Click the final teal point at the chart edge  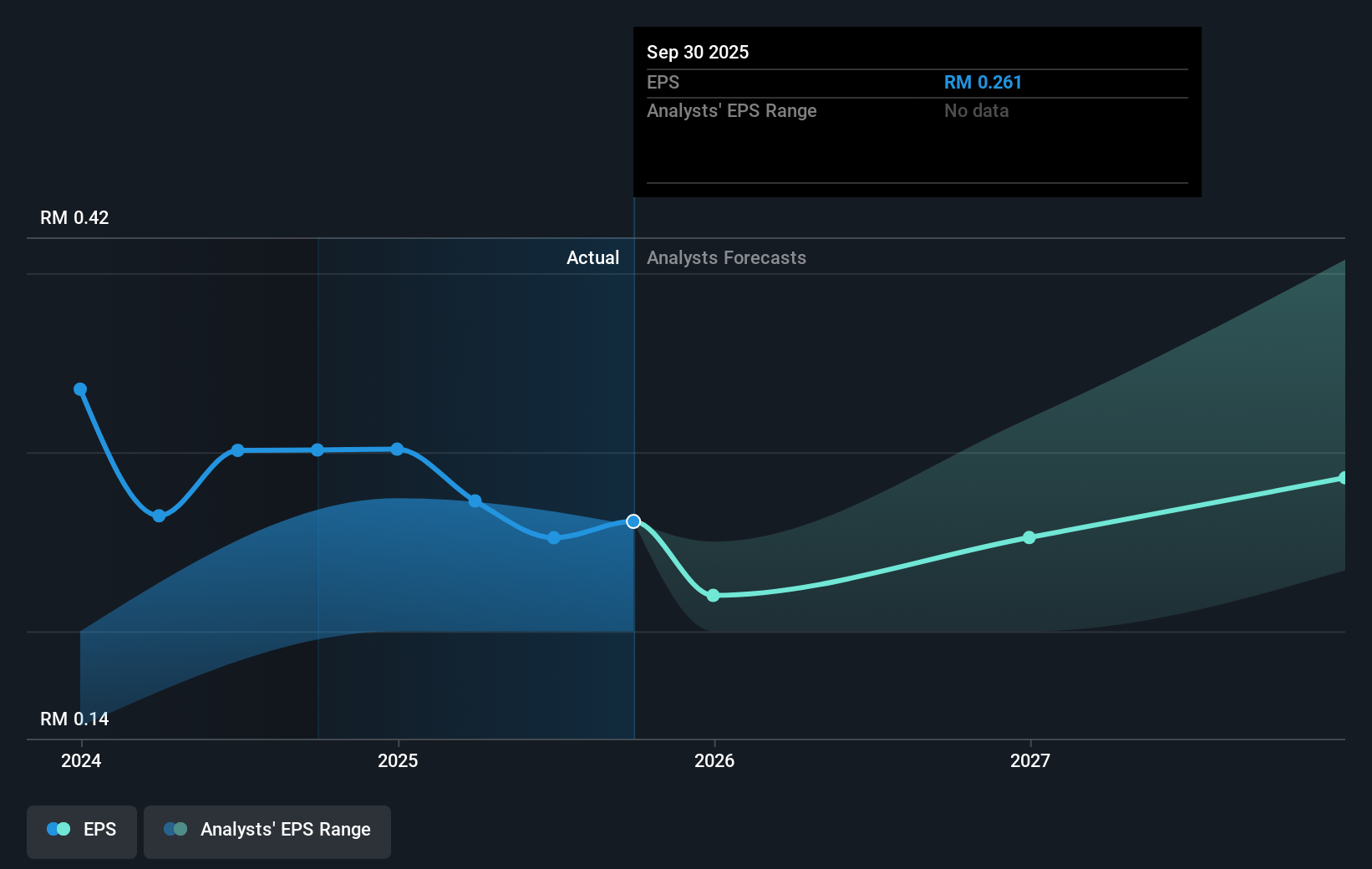pos(1344,477)
